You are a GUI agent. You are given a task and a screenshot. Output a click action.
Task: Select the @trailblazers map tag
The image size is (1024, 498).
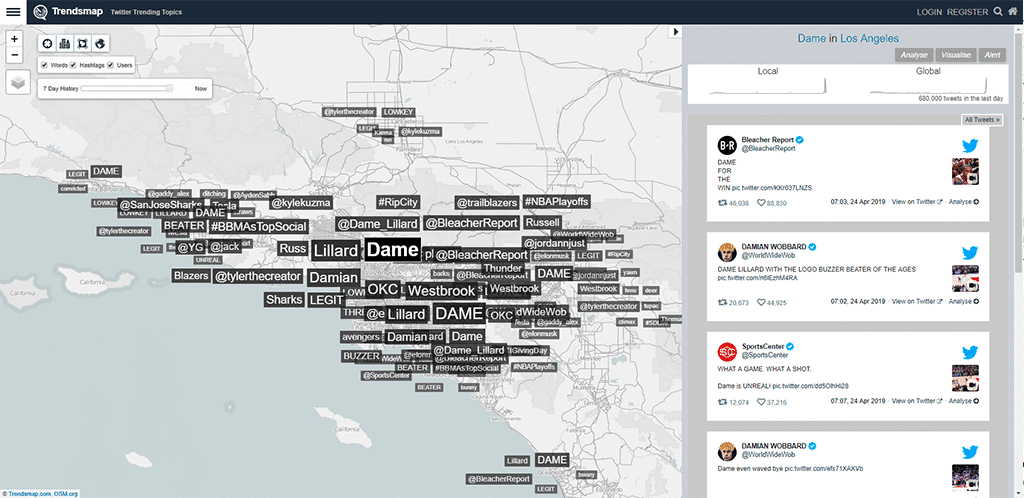coord(487,203)
